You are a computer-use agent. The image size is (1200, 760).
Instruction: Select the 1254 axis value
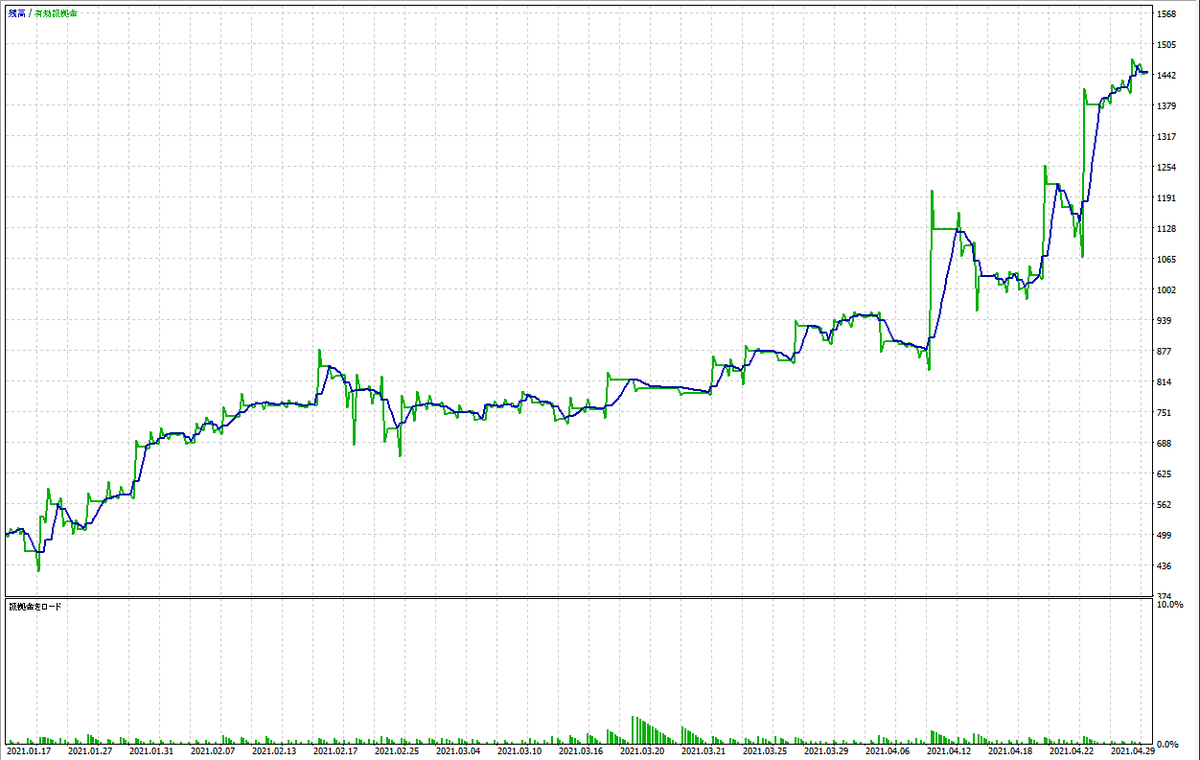coord(1167,168)
